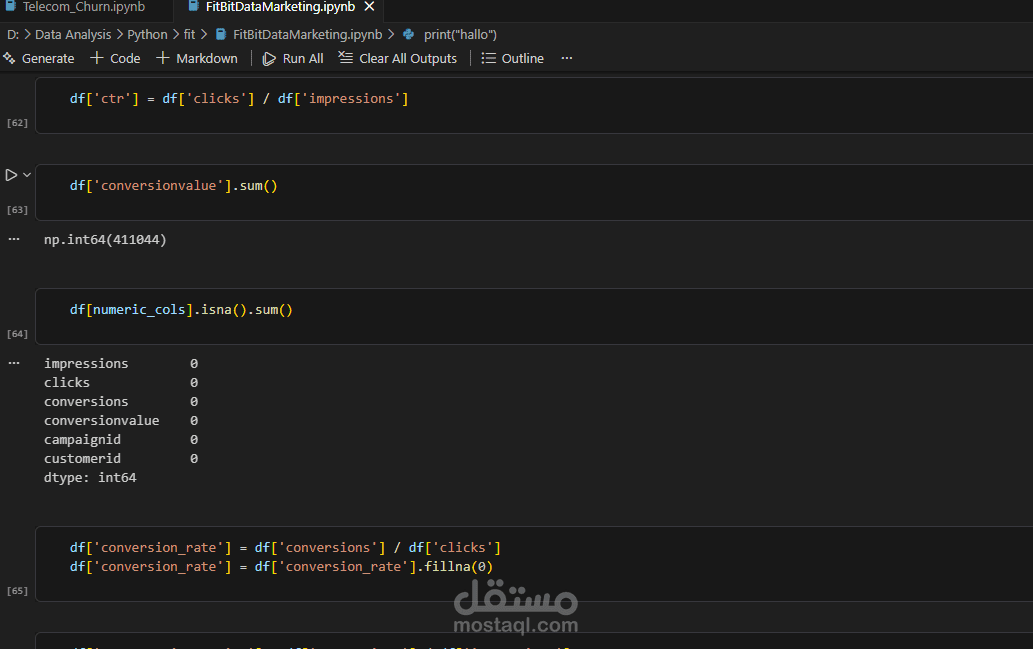Viewport: 1033px width, 649px height.
Task: Click the fillna(0) code line
Action: coord(281,567)
